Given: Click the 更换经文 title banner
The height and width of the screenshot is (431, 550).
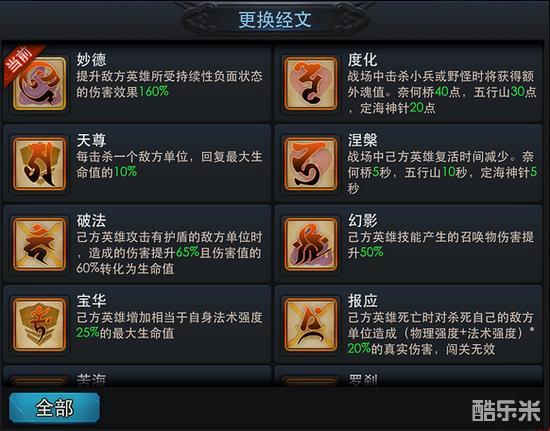Looking at the screenshot, I should tap(275, 19).
